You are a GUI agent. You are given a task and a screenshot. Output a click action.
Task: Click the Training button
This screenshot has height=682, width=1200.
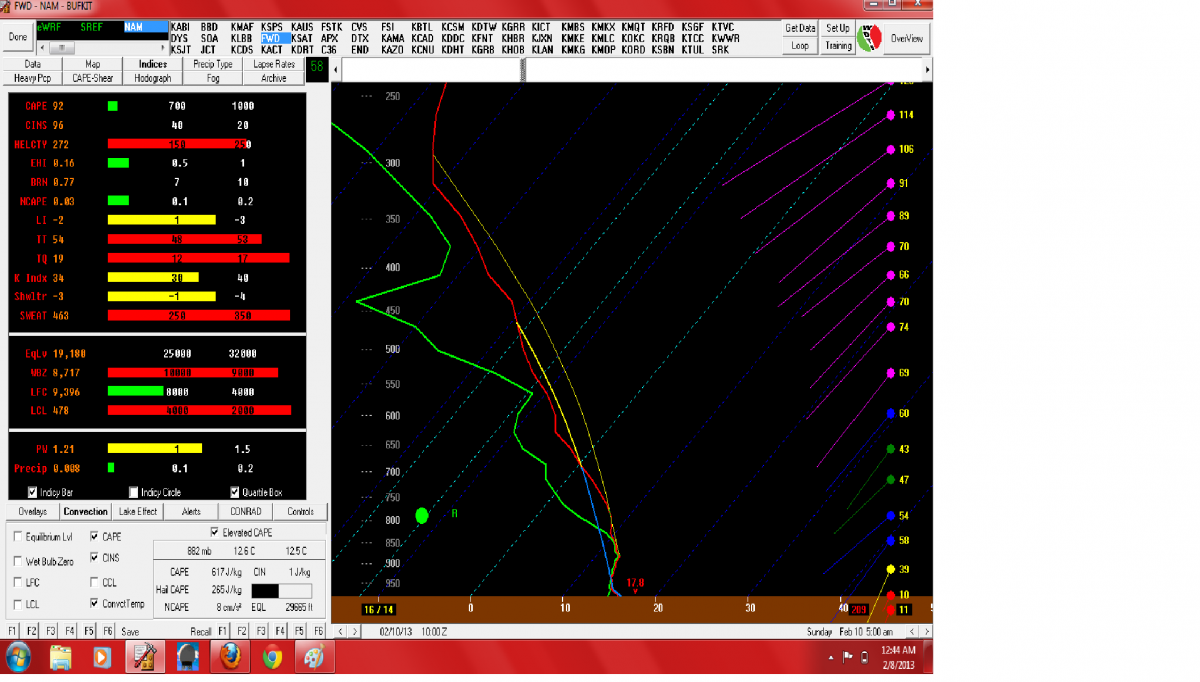click(838, 46)
